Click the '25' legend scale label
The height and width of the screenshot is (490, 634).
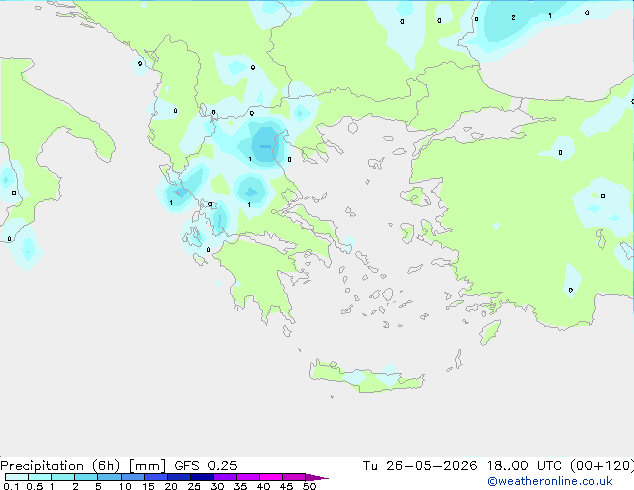tap(194, 486)
